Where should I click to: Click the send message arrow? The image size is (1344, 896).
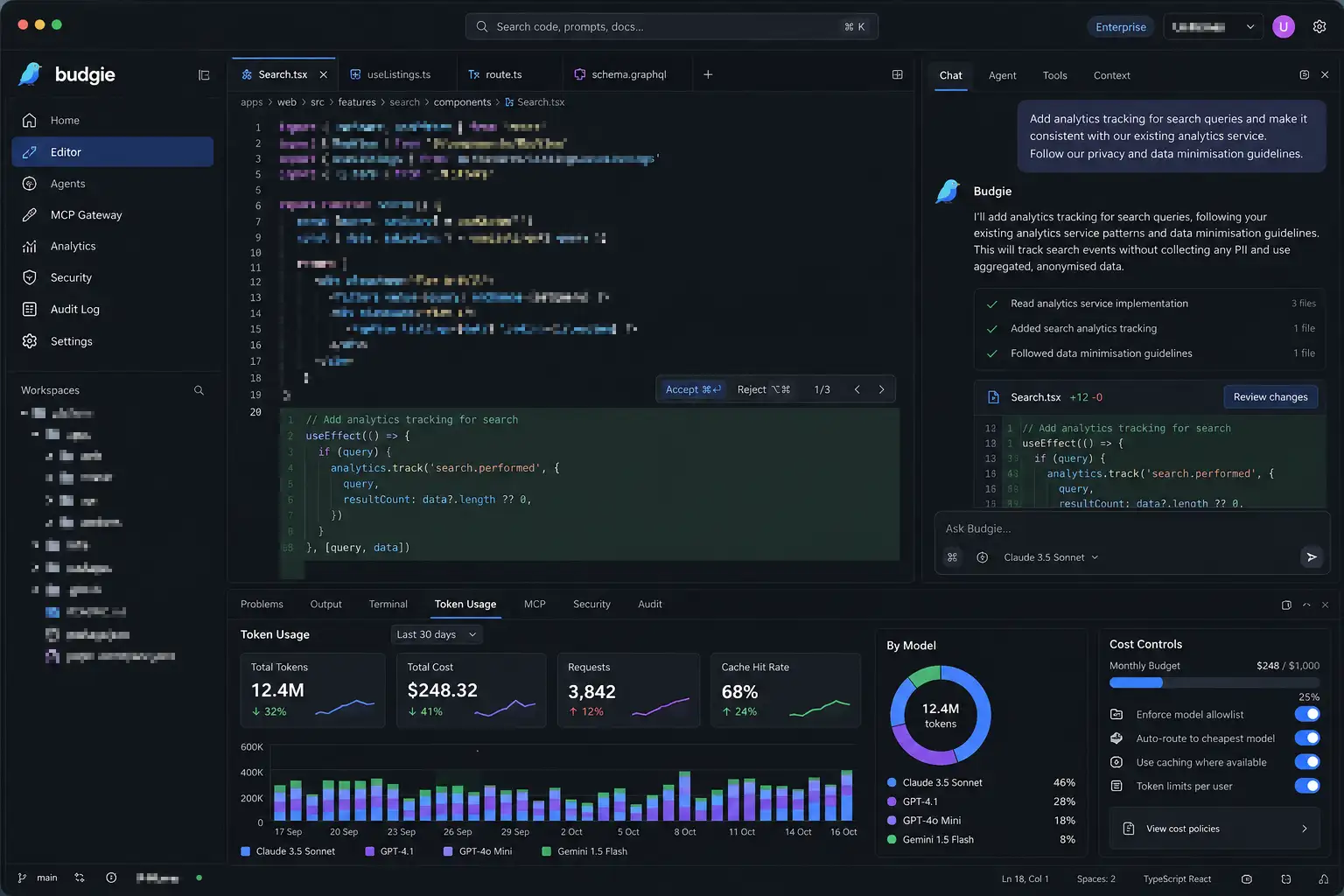[x=1311, y=557]
